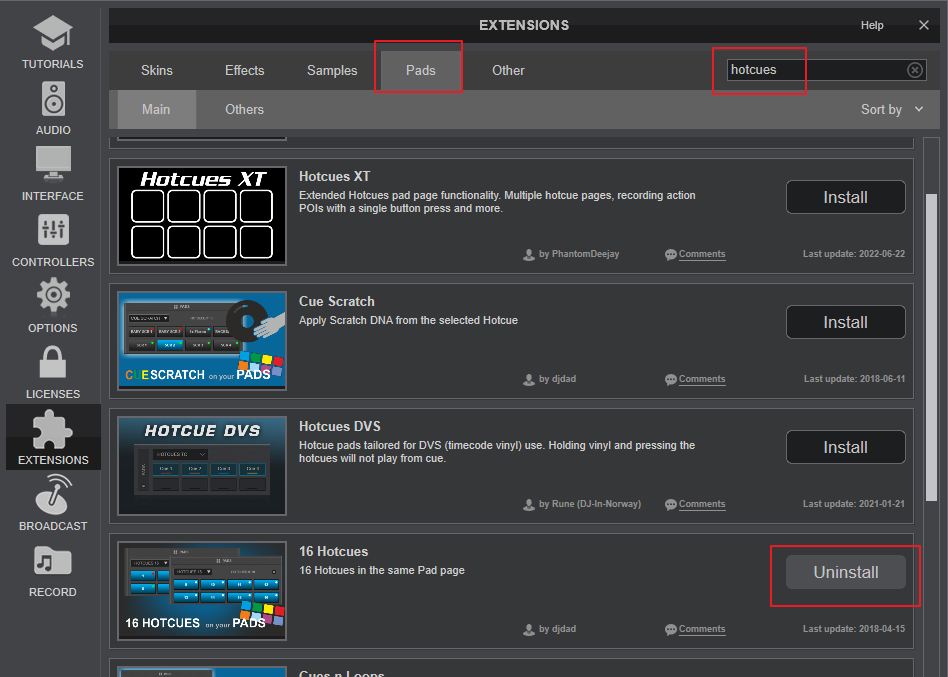
Task: Switch to the Effects tab
Action: [244, 70]
